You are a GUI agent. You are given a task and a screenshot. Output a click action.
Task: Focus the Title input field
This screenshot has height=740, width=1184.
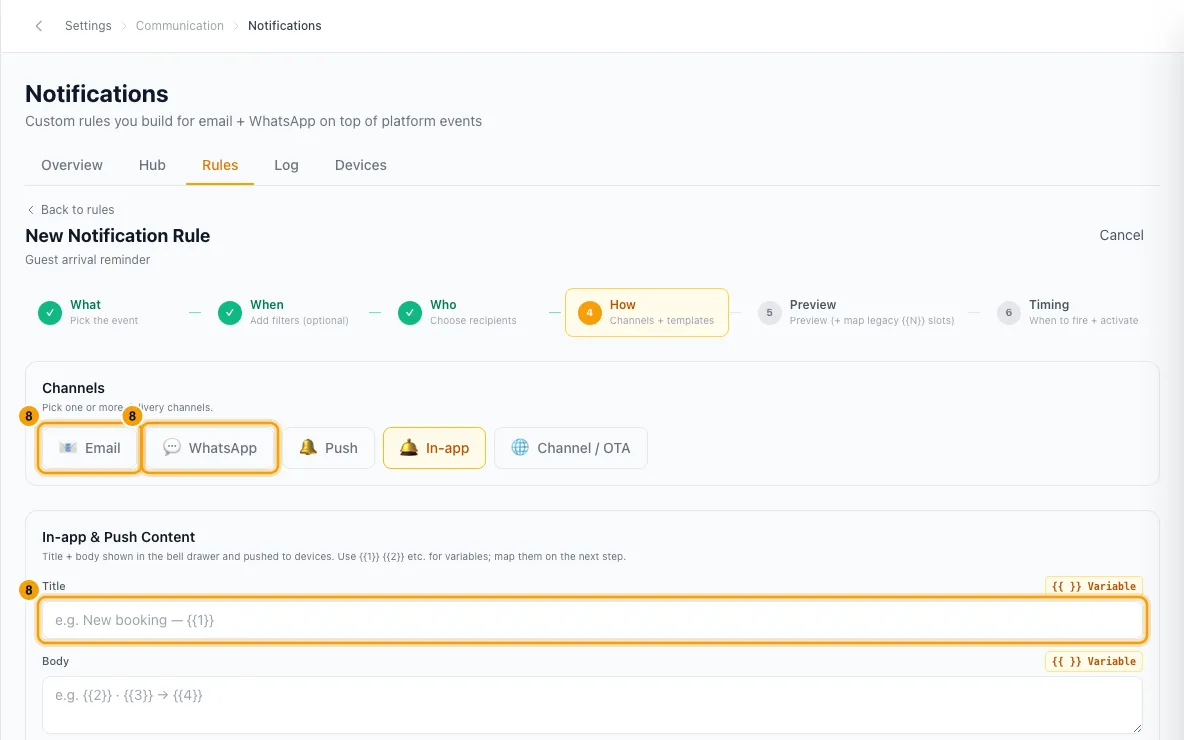pyautogui.click(x=593, y=620)
